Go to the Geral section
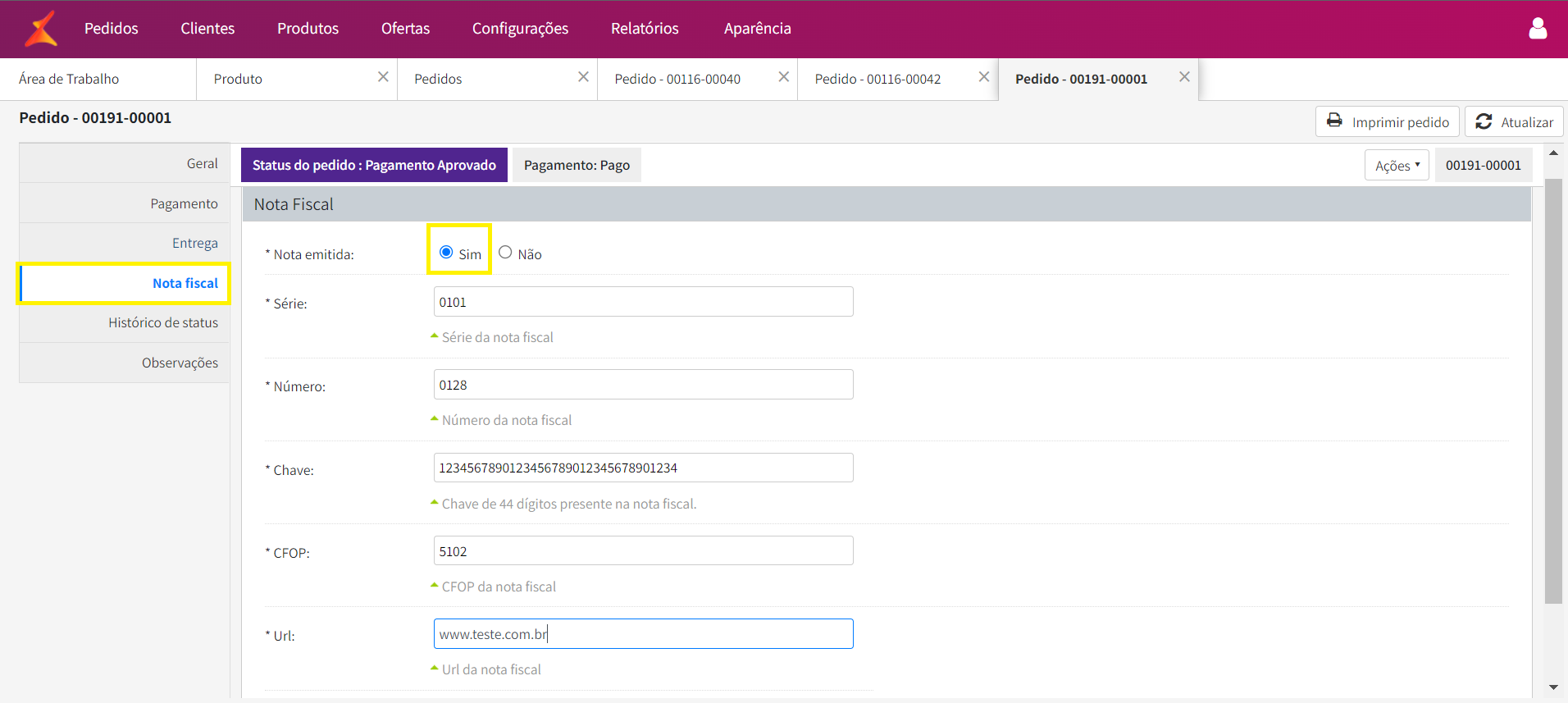1568x703 pixels. [x=125, y=163]
